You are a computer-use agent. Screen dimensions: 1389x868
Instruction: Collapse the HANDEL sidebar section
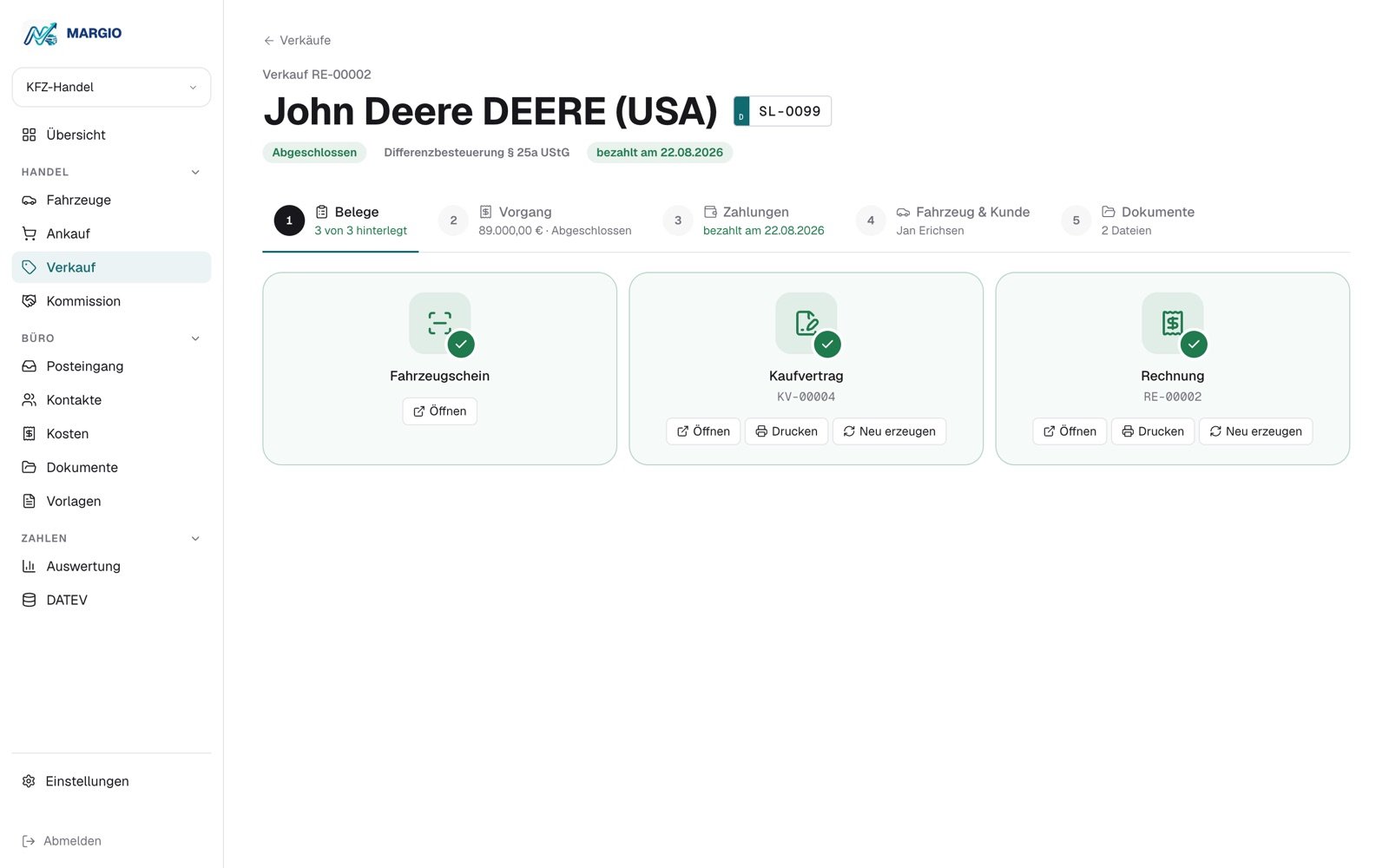[x=195, y=172]
